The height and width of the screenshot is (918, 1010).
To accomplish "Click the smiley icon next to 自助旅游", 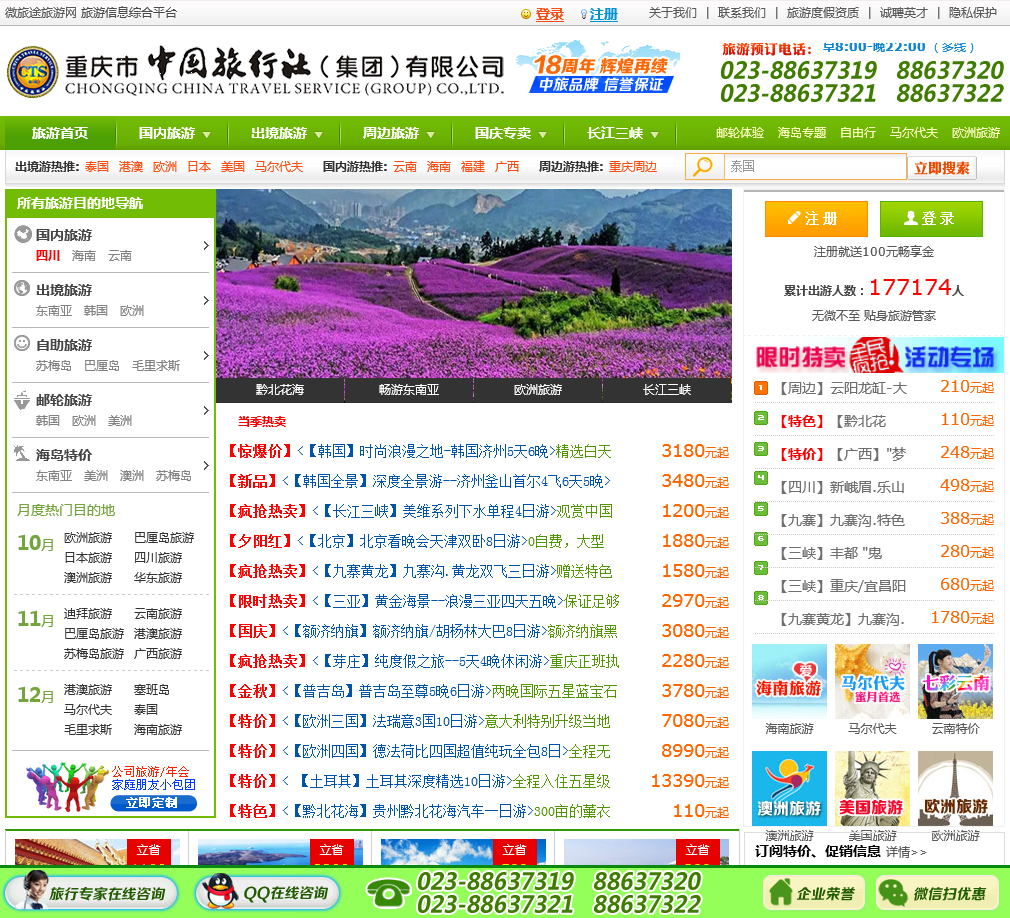I will click(x=22, y=343).
